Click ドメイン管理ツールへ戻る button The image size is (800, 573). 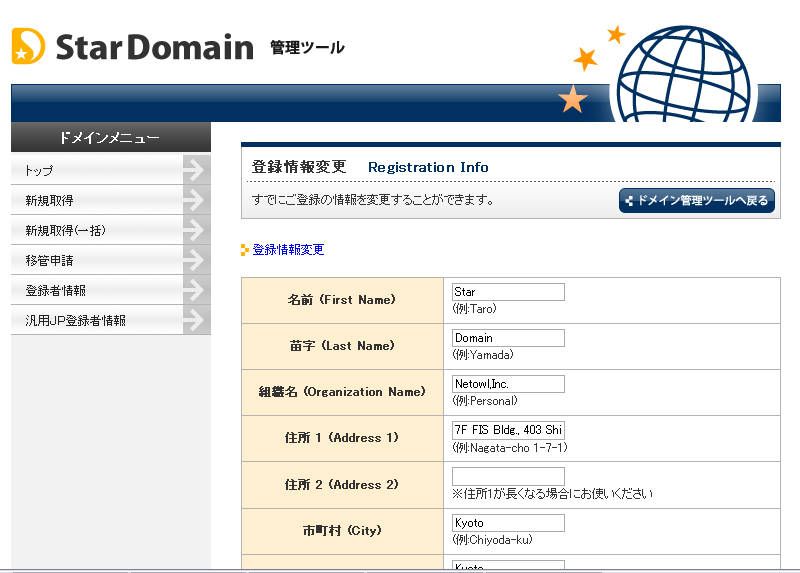(696, 201)
